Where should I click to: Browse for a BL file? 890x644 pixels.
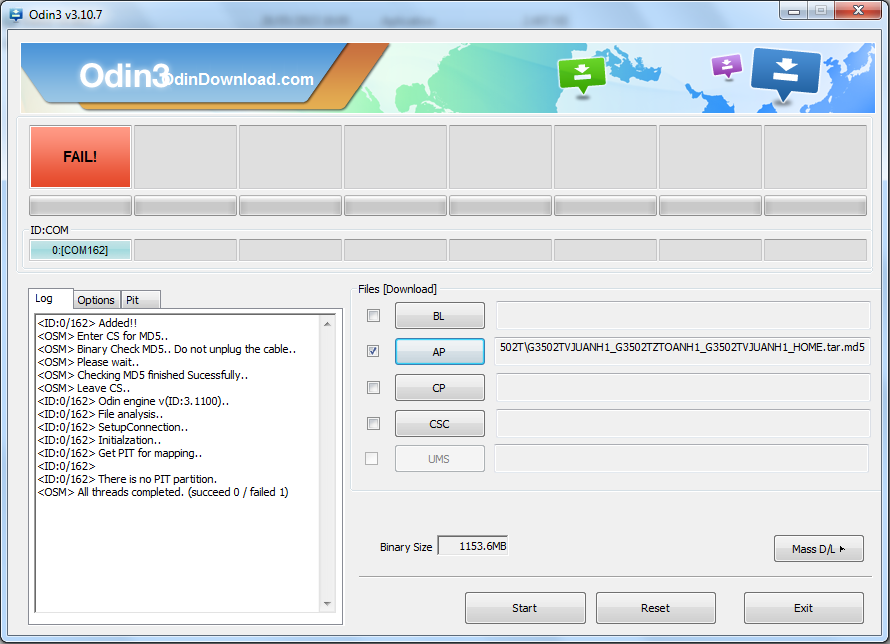coord(440,316)
